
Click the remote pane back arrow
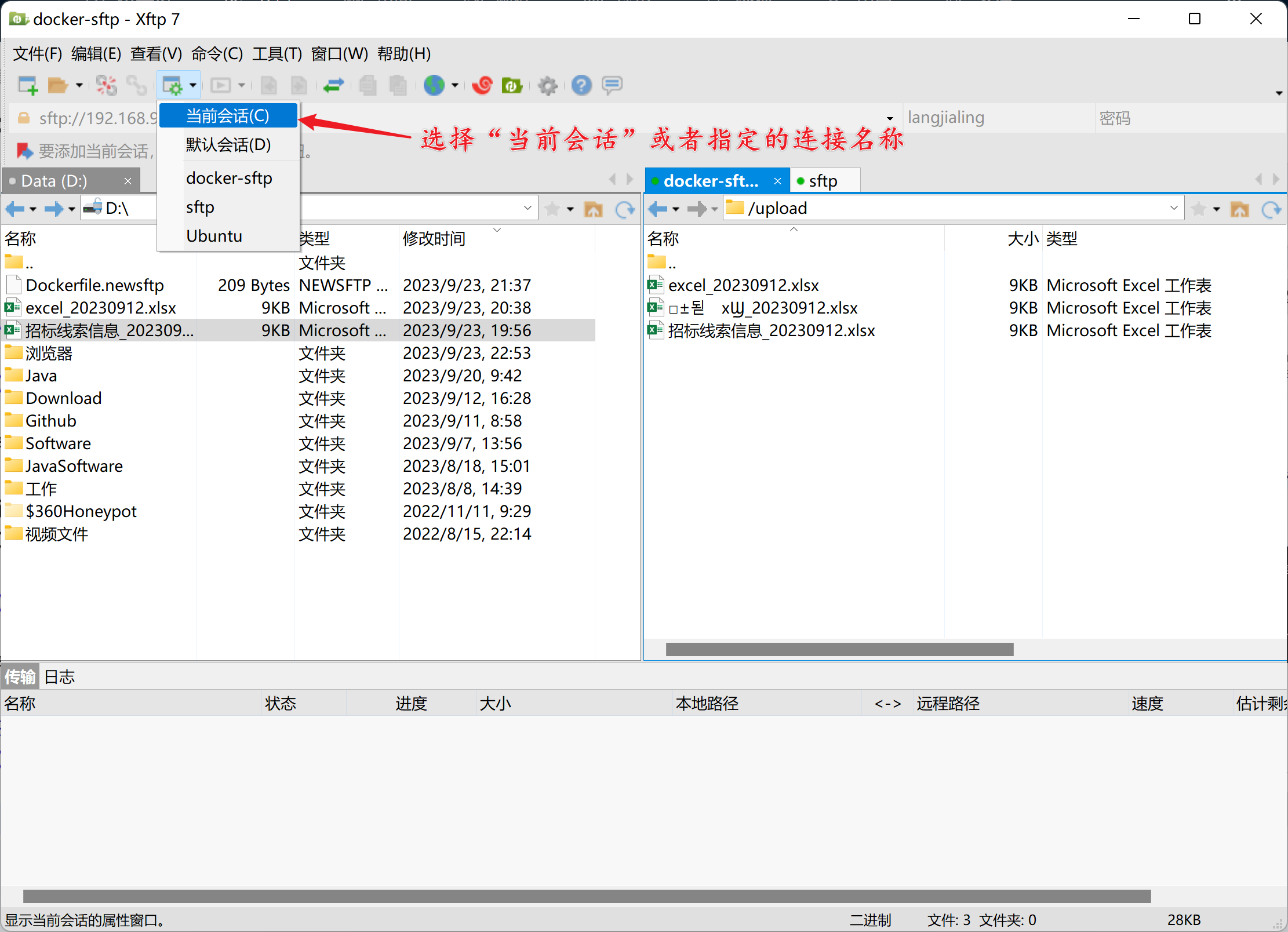pos(658,209)
